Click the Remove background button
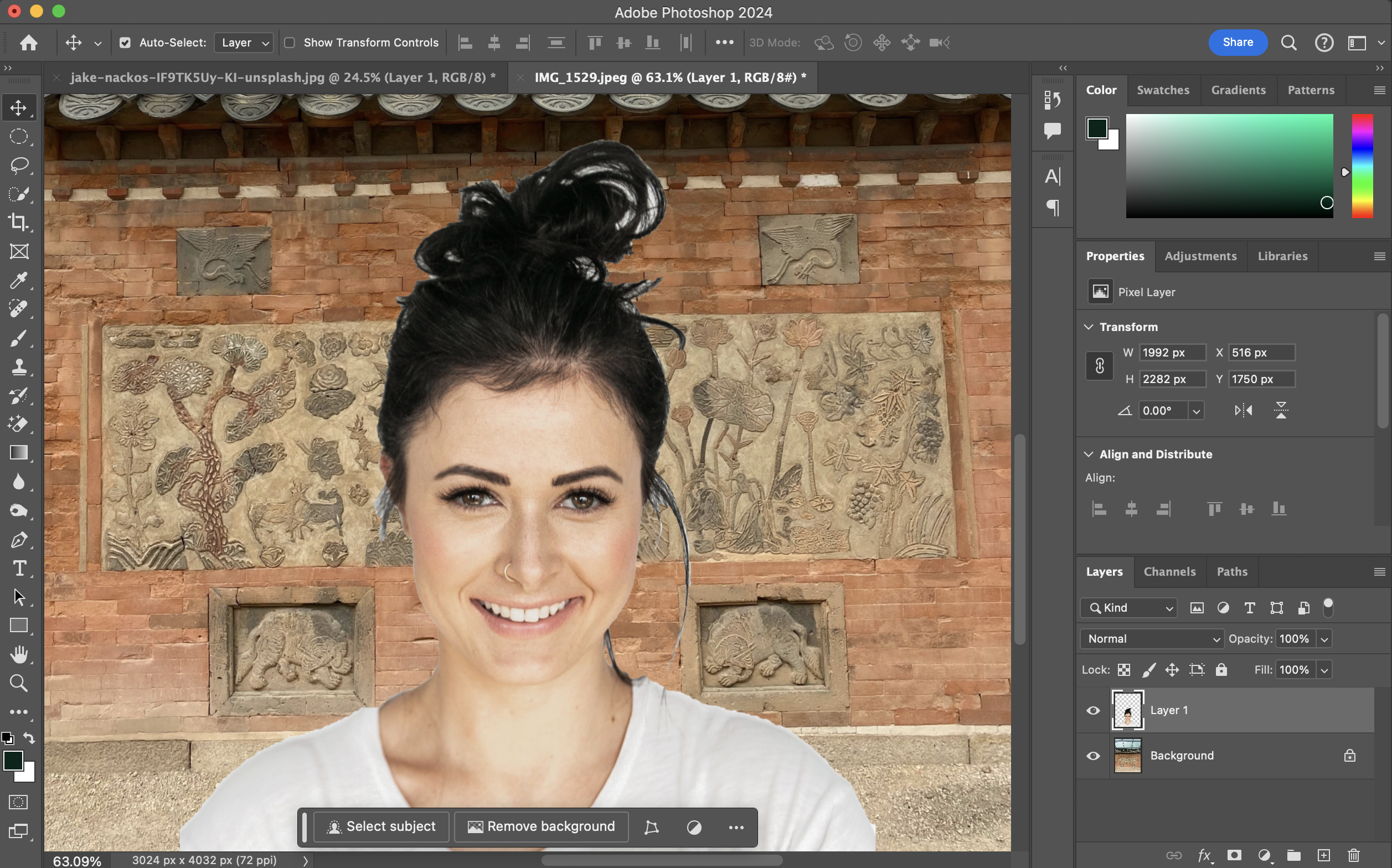1392x868 pixels. click(x=542, y=826)
